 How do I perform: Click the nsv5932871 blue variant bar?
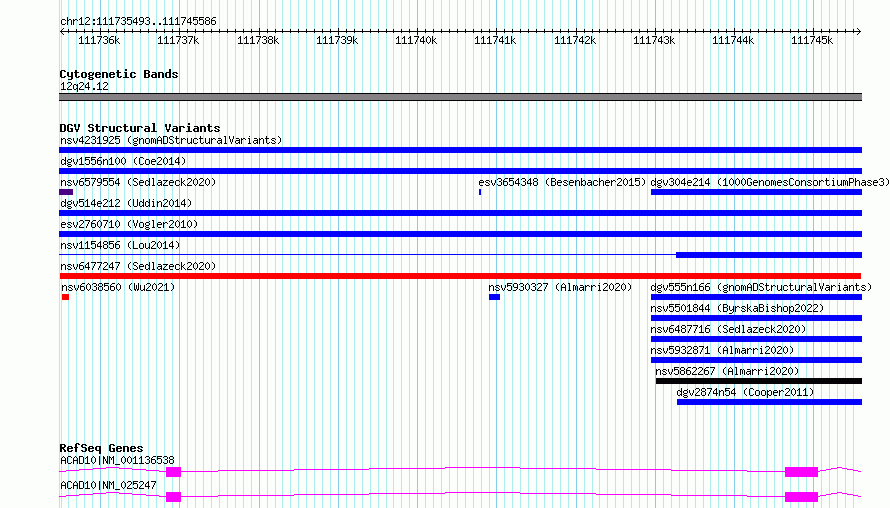click(x=756, y=360)
